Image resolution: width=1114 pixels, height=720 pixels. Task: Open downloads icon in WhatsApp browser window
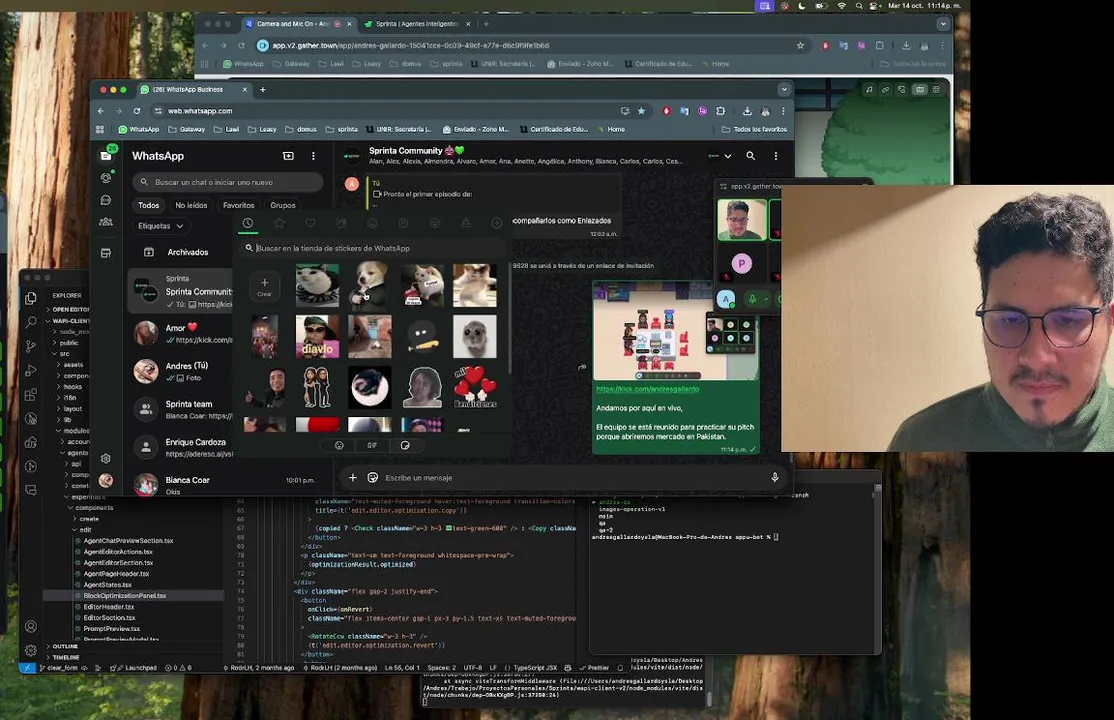click(747, 111)
